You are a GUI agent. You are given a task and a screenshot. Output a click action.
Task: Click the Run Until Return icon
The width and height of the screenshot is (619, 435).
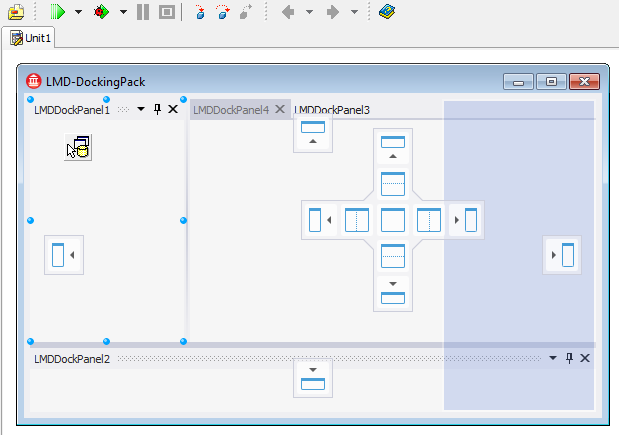coord(246,12)
